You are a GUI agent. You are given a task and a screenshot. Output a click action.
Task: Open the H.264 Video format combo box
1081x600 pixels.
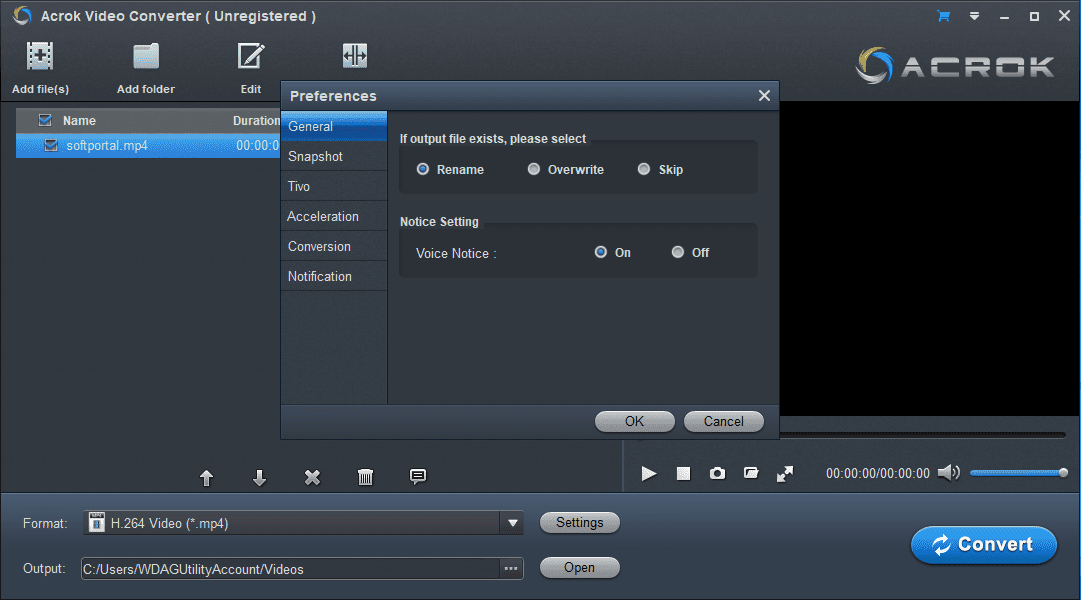tap(303, 523)
